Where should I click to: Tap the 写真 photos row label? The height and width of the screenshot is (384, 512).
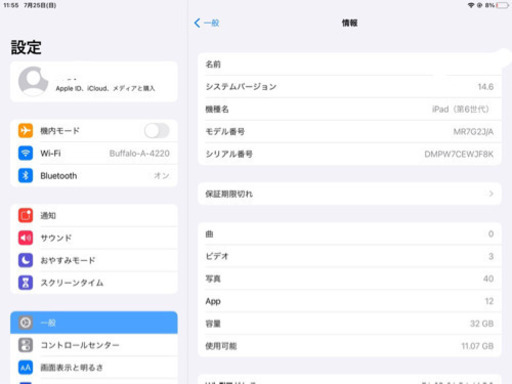[213, 279]
